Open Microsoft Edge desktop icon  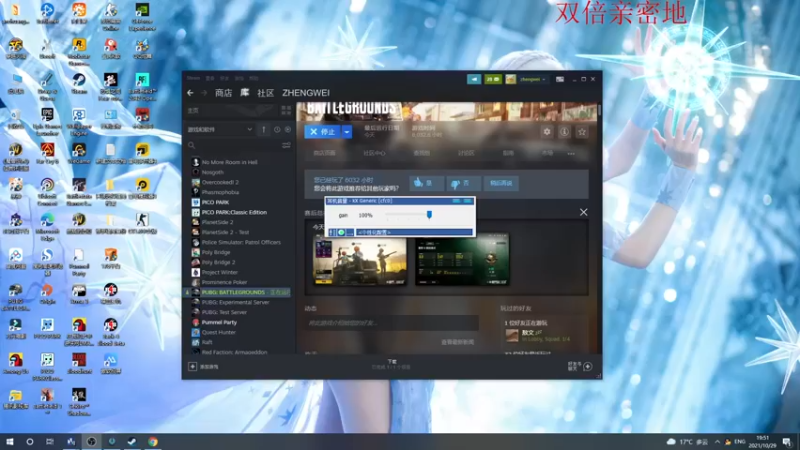tap(47, 227)
